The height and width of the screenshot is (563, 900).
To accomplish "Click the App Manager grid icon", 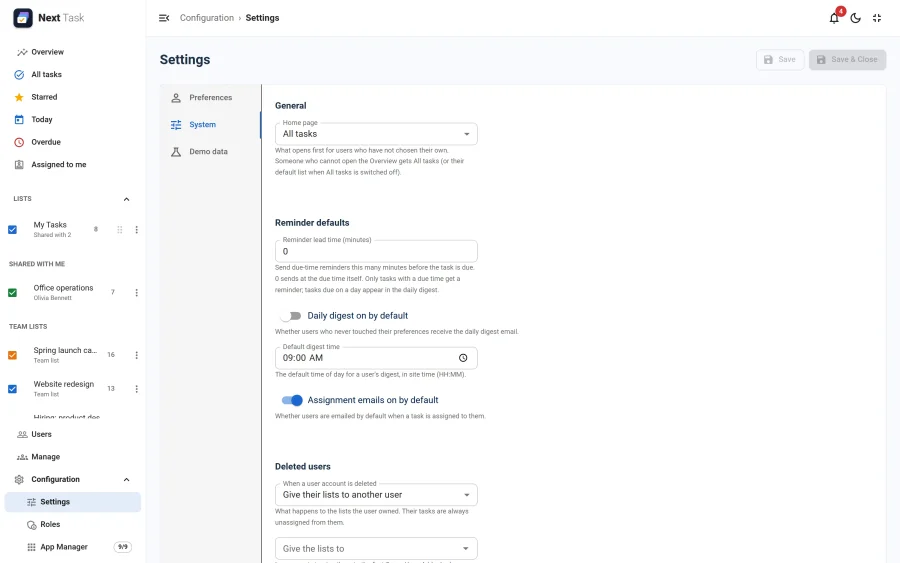I will click(32, 547).
